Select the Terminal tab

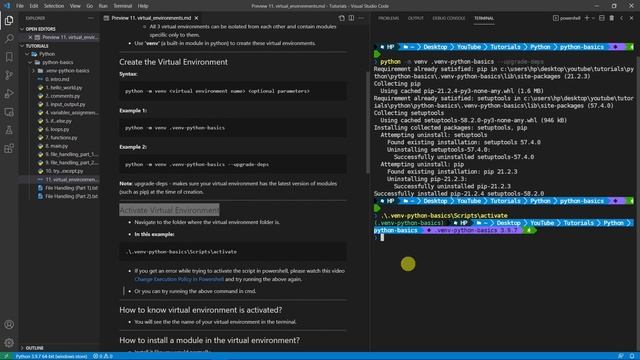[484, 18]
